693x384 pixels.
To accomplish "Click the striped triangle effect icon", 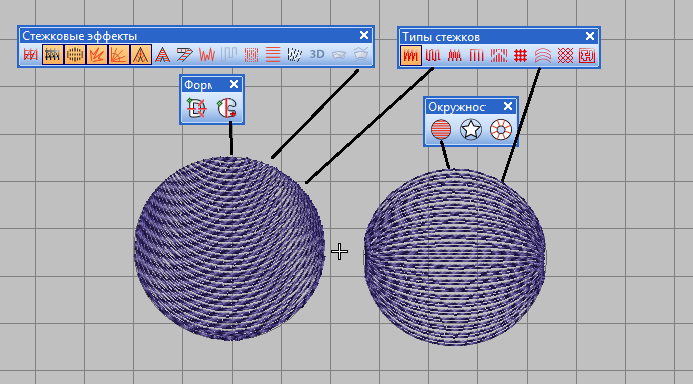I will click(163, 54).
